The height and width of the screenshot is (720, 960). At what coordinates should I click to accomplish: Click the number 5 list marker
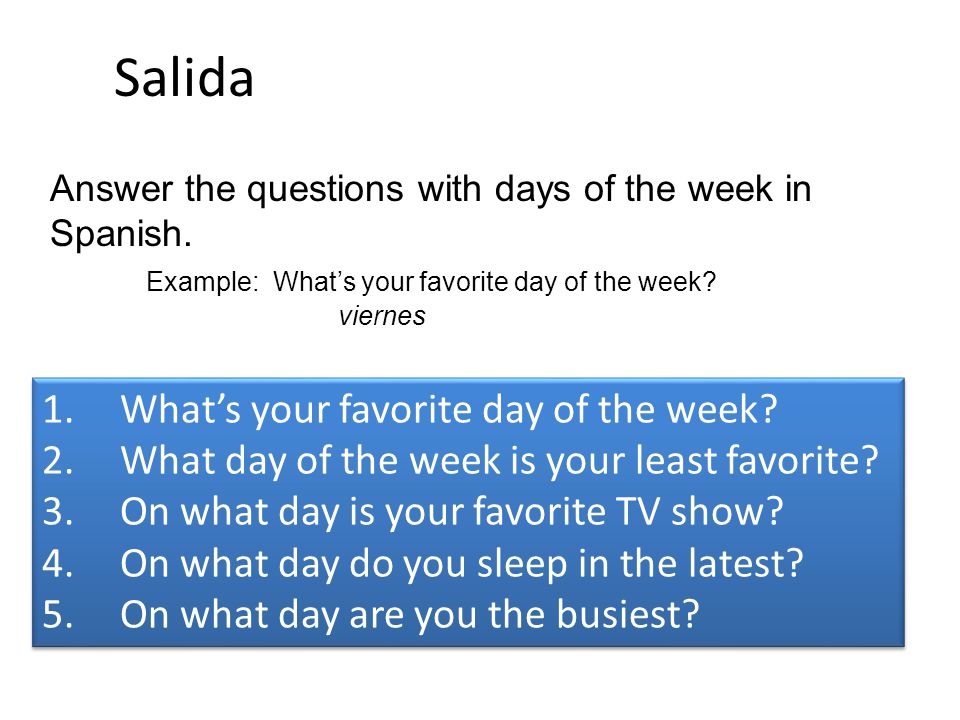click(58, 615)
